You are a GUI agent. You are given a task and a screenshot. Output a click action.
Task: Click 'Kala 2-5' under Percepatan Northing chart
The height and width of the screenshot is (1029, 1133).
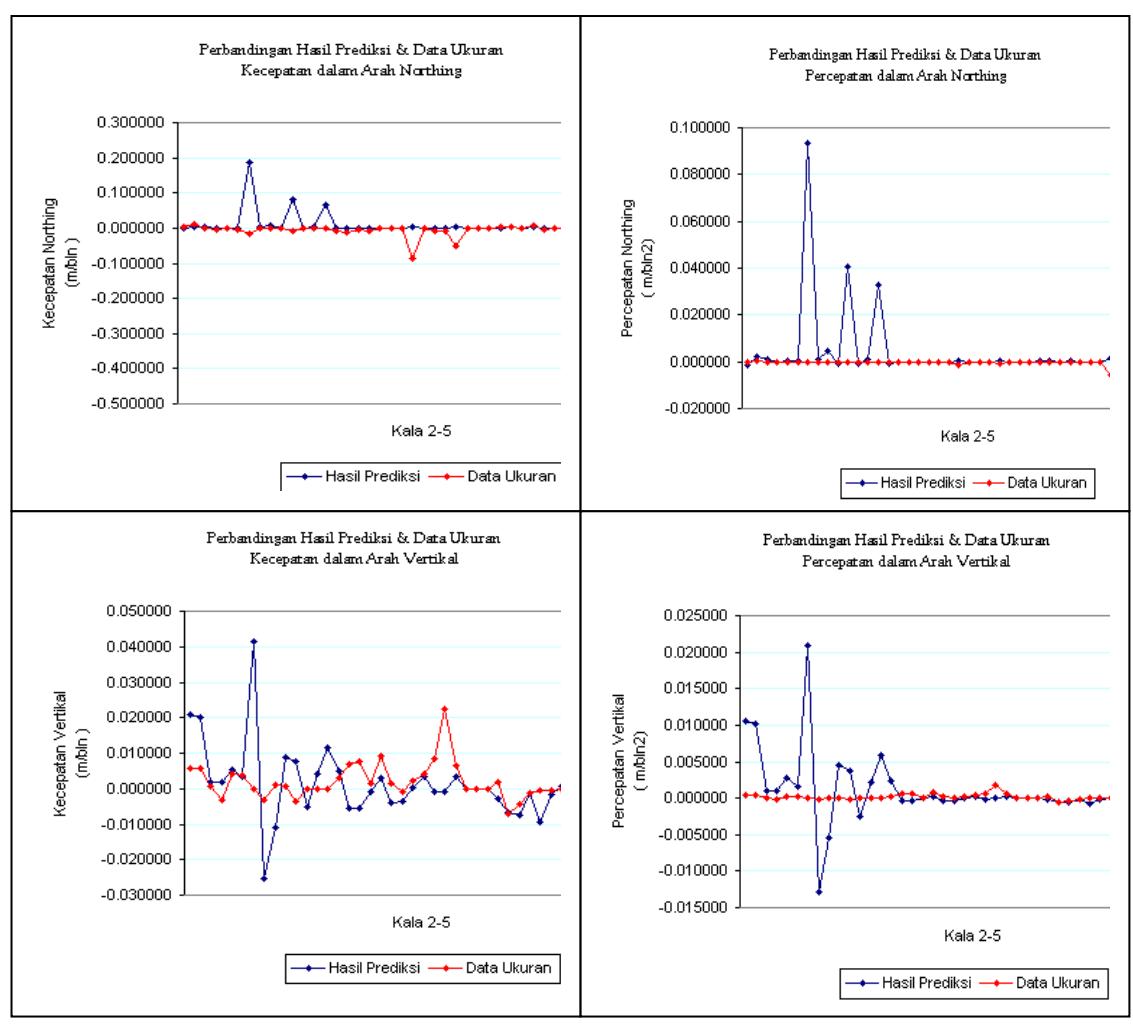pyautogui.click(x=968, y=436)
